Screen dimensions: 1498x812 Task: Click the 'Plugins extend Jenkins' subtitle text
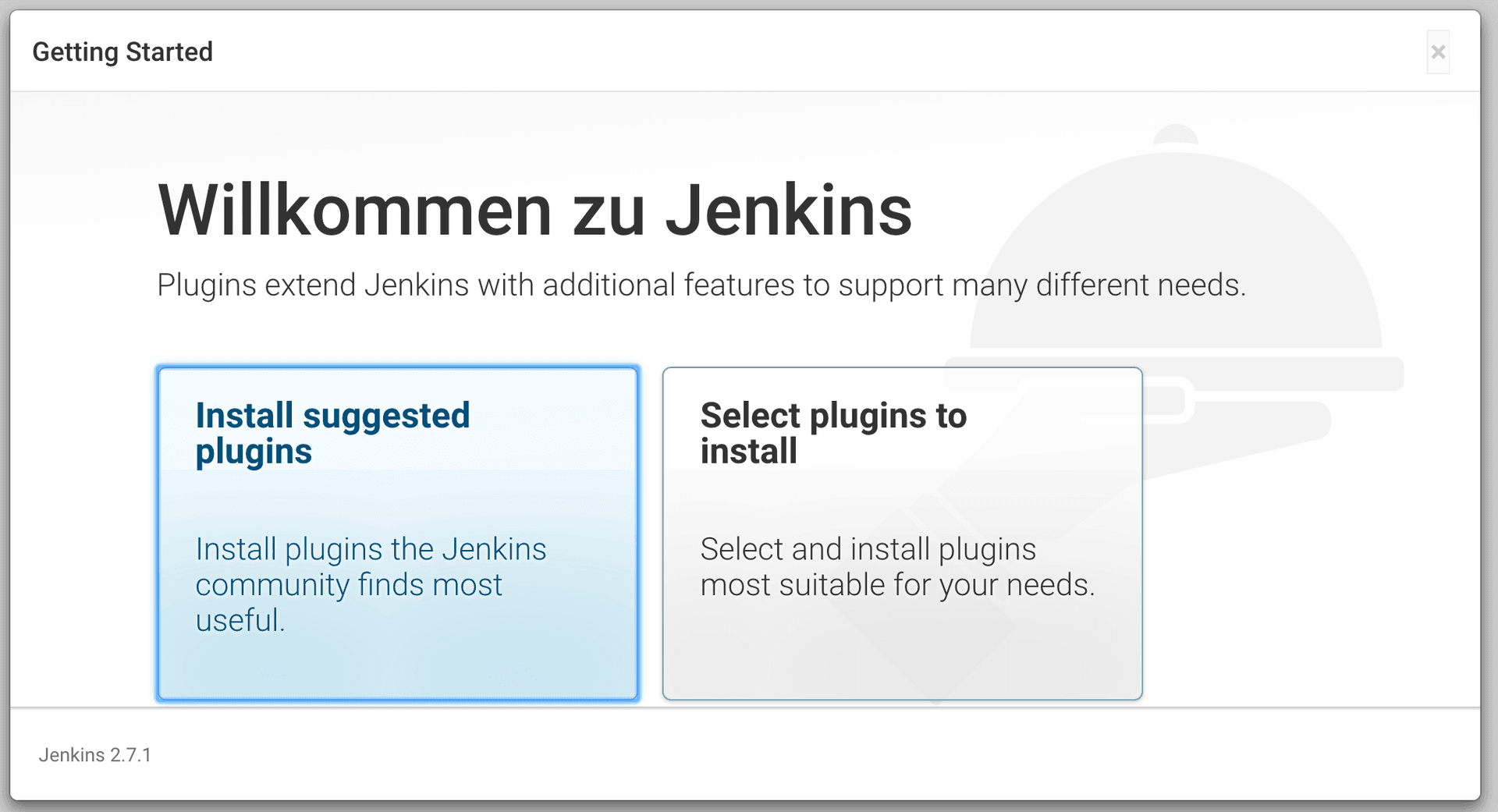(701, 285)
